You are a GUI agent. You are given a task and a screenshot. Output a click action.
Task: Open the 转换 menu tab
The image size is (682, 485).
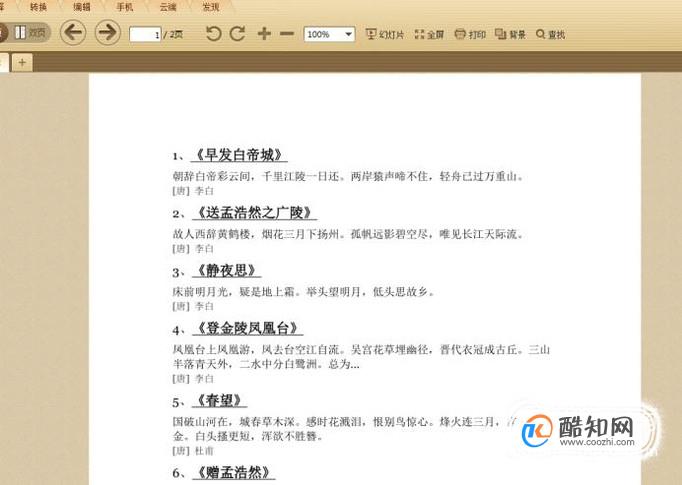tap(38, 7)
